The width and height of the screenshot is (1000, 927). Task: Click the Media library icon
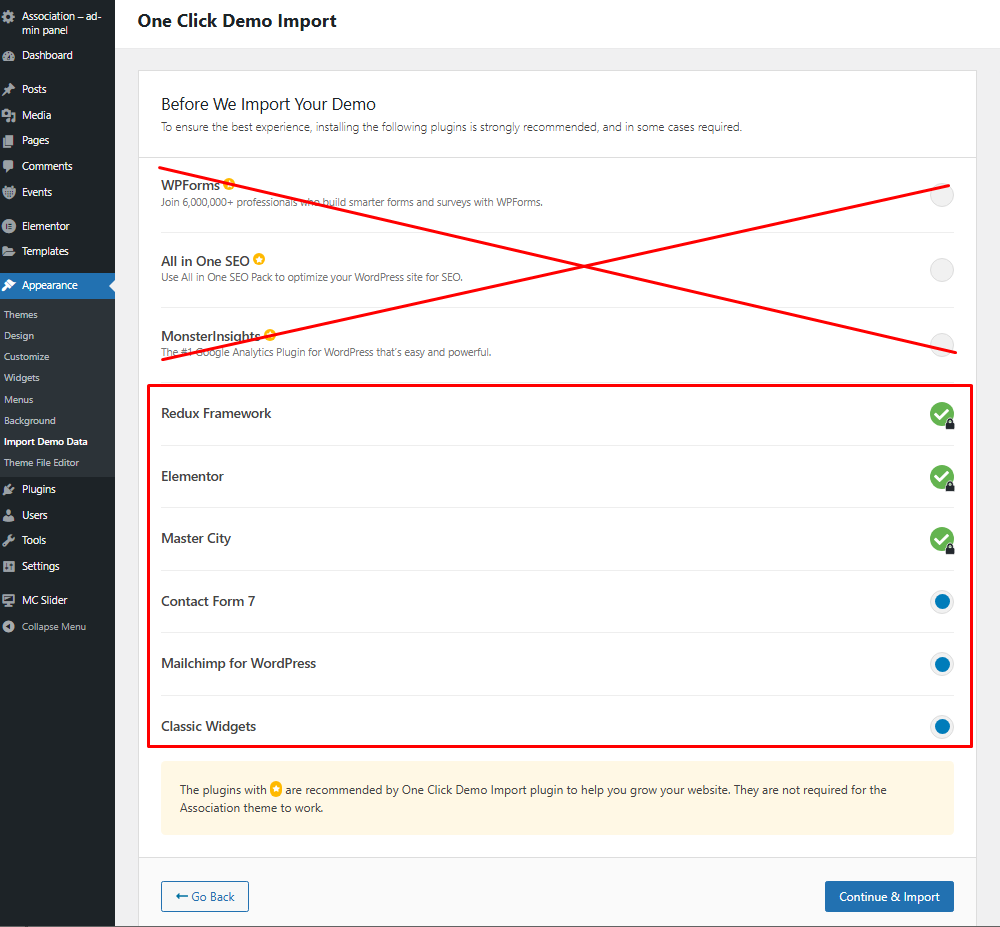pyautogui.click(x=9, y=115)
